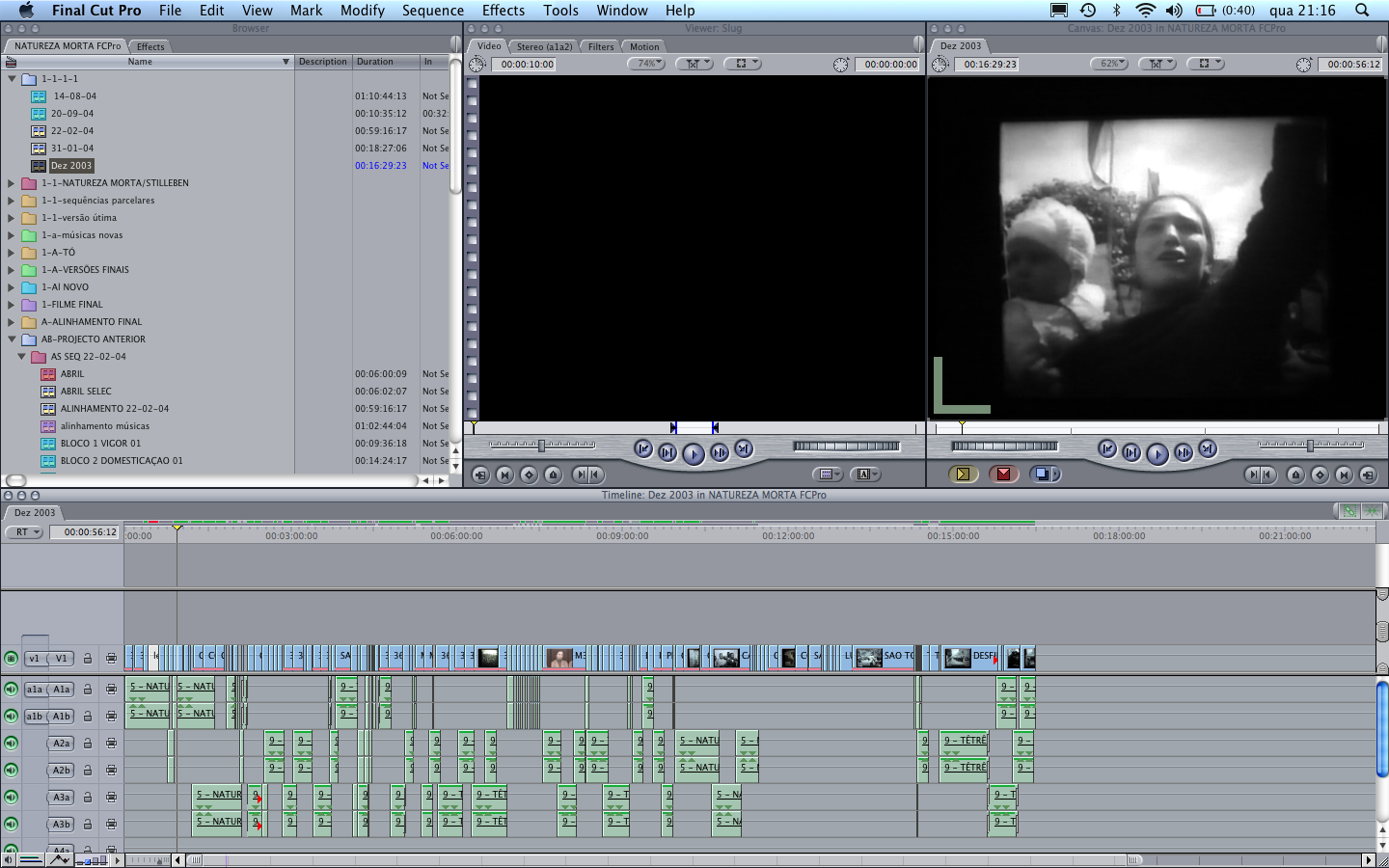Open Spotlight search magnifier icon
Viewport: 1389px width, 868px height.
point(1362,10)
